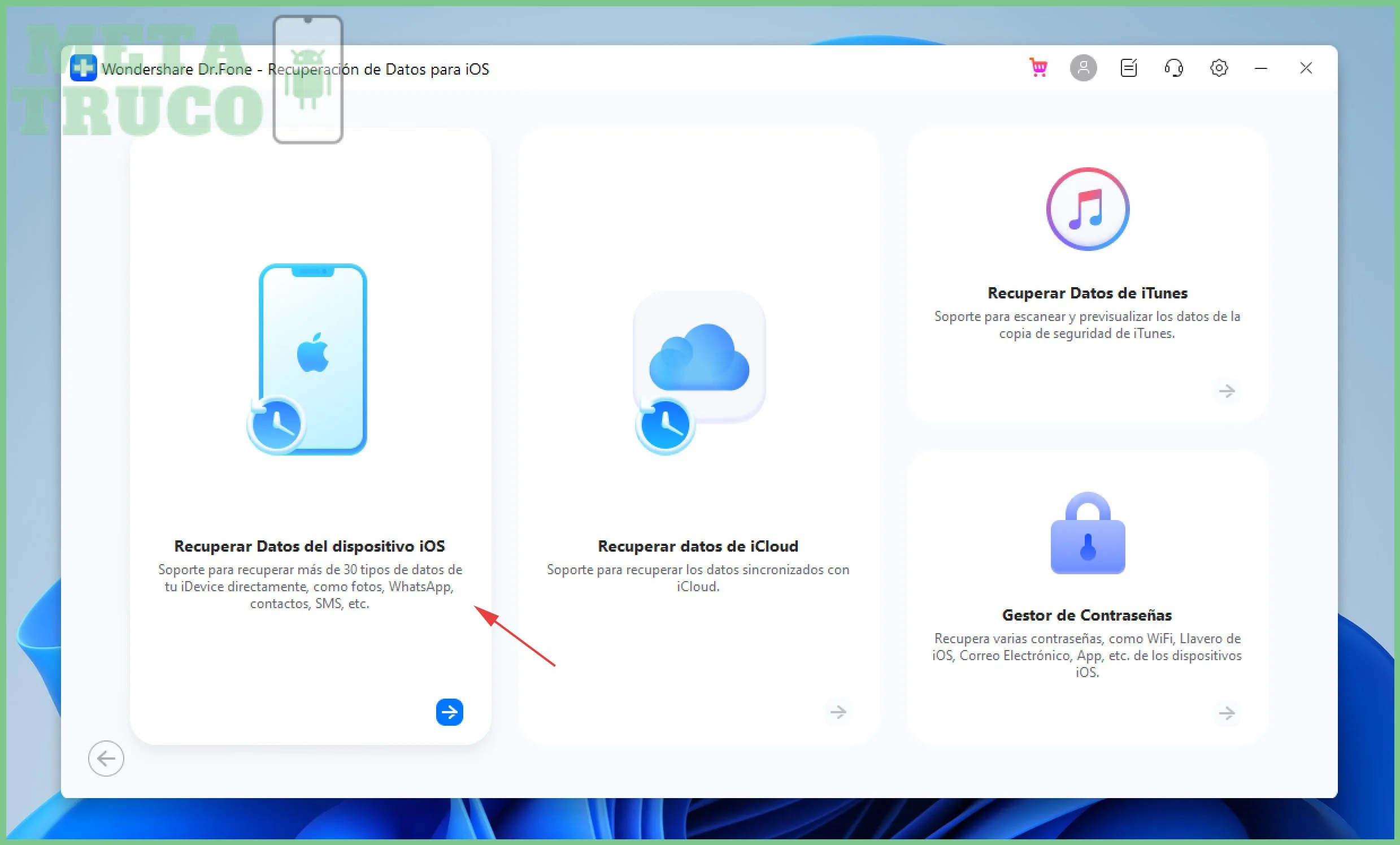This screenshot has height=845, width=1400.
Task: Click the Dr.Fone app logo
Action: (x=84, y=68)
